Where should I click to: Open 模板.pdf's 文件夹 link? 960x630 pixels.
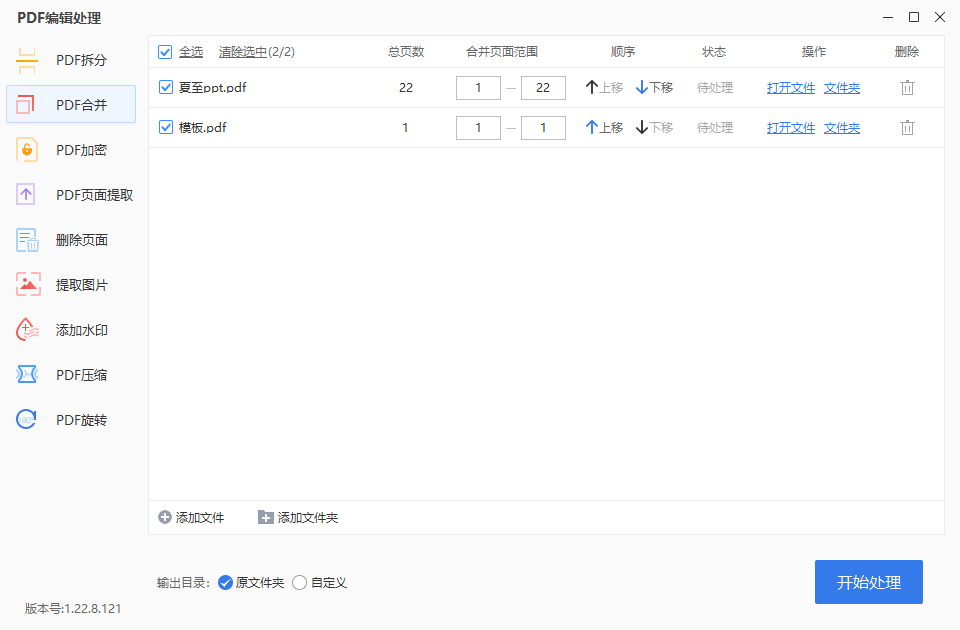coord(842,127)
